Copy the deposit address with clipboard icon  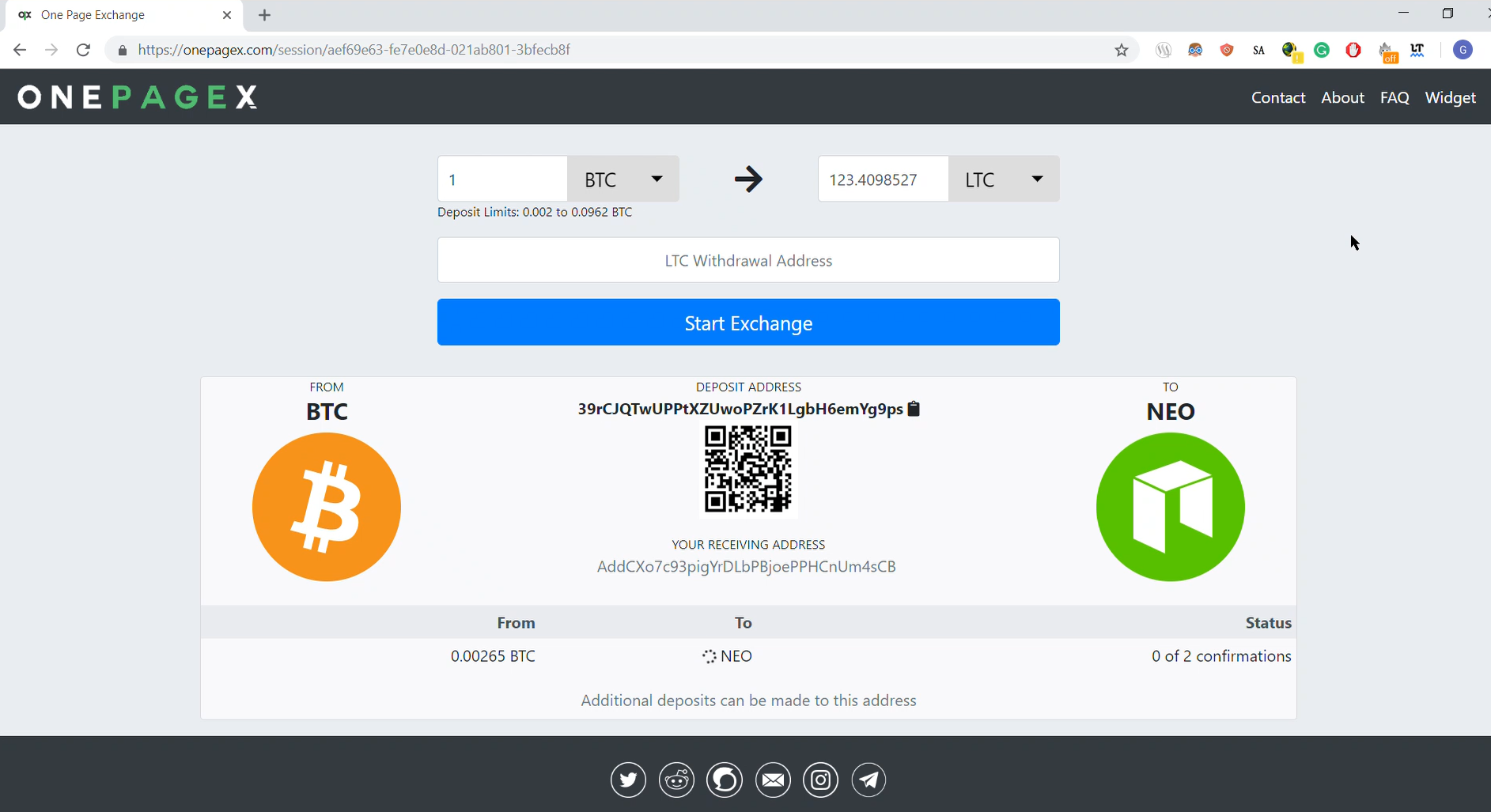[914, 409]
